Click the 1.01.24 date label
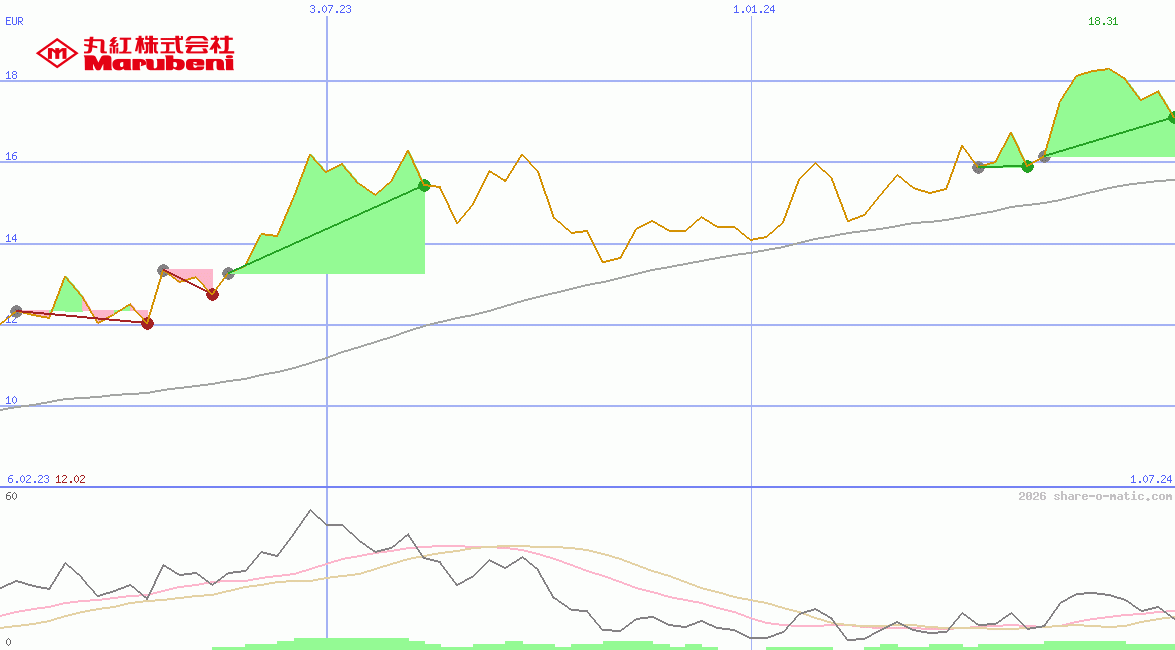The height and width of the screenshot is (650, 1175). tap(754, 8)
